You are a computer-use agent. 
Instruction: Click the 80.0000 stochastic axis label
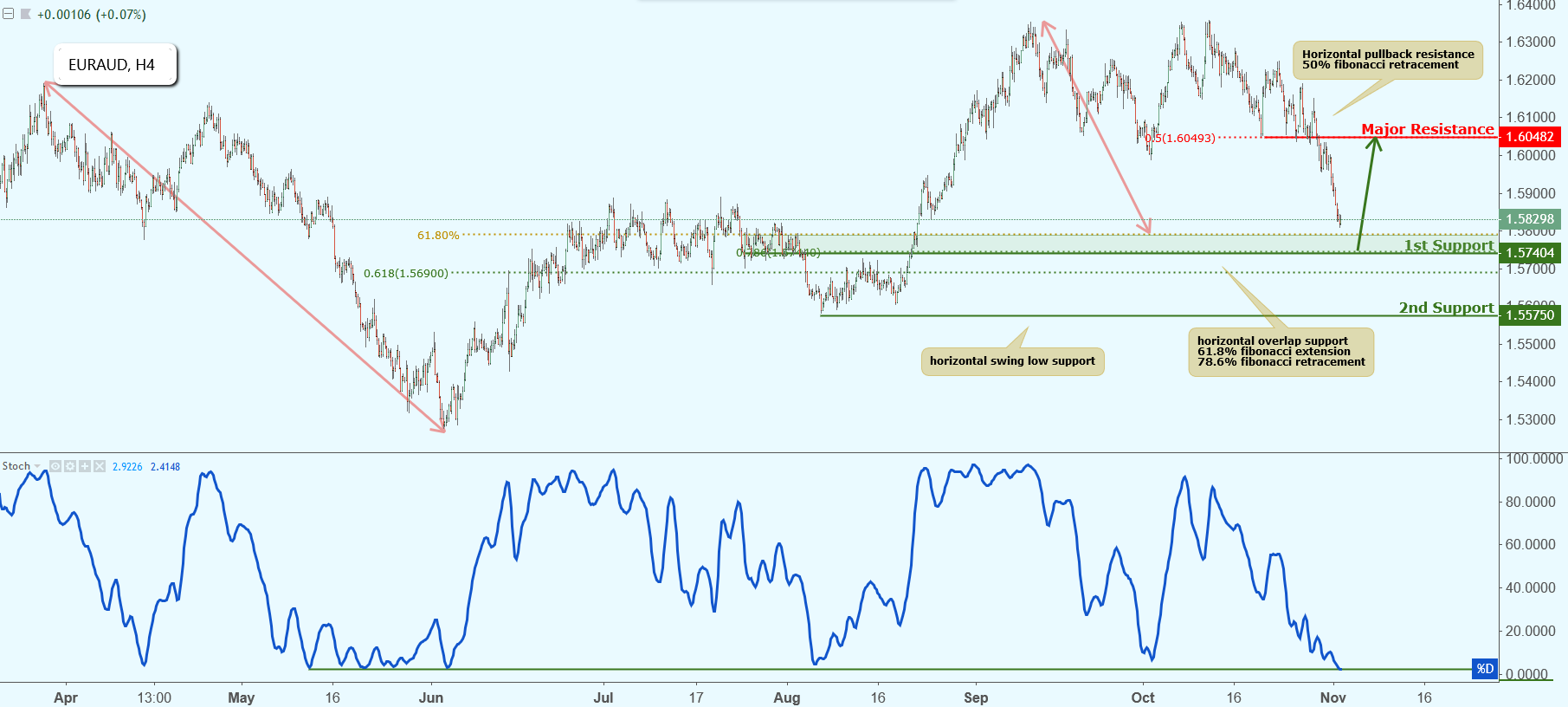coord(1531,502)
